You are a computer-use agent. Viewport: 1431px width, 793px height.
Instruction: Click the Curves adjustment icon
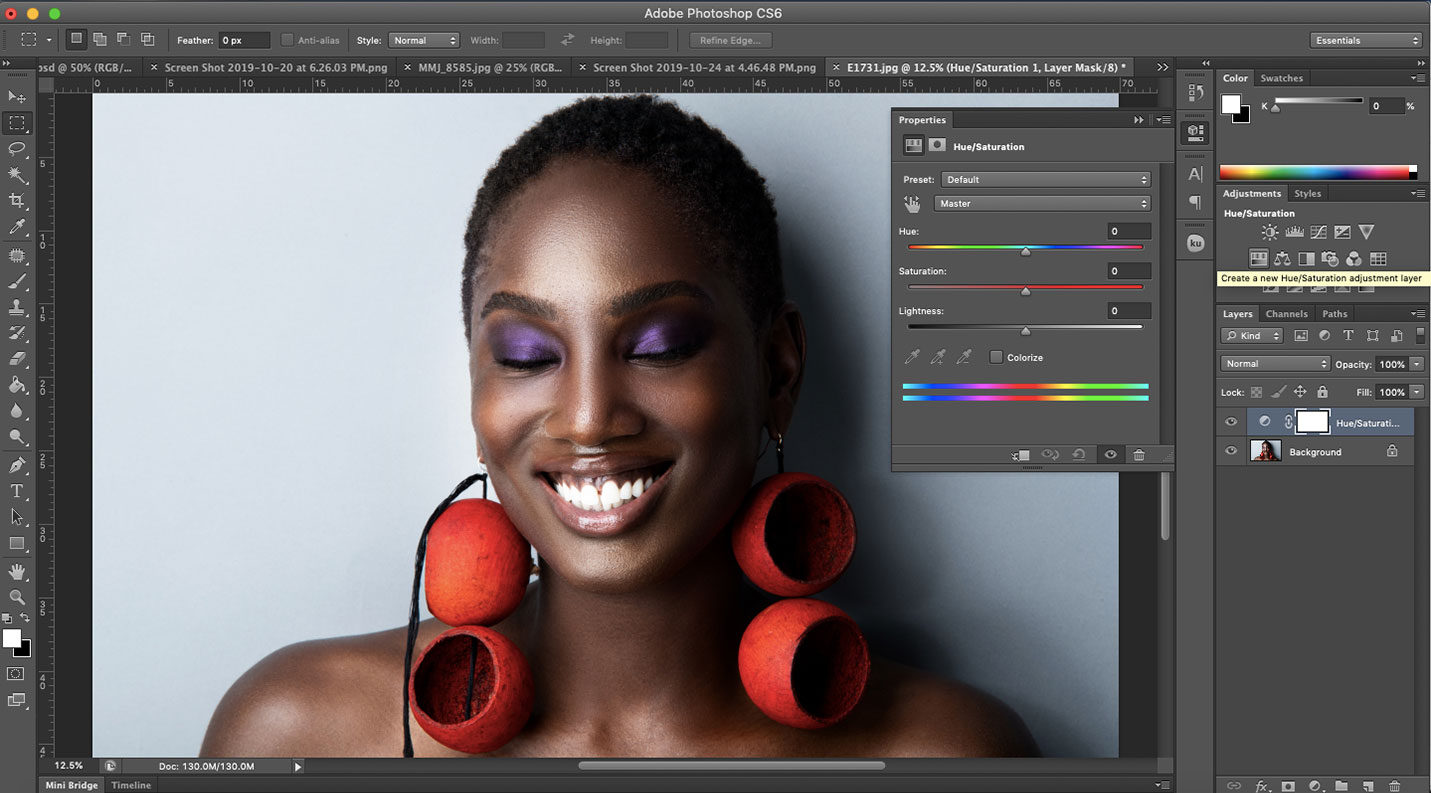tap(1318, 232)
